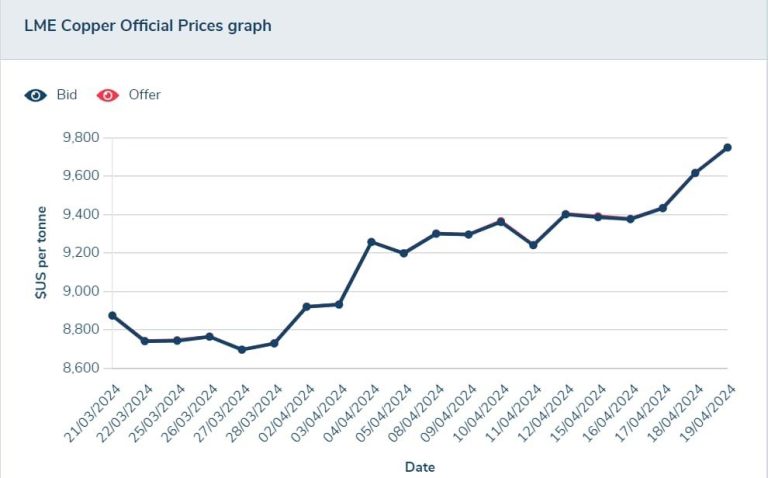The height and width of the screenshot is (478, 768).
Task: Toggle the Offer series eye icon
Action: 106,95
